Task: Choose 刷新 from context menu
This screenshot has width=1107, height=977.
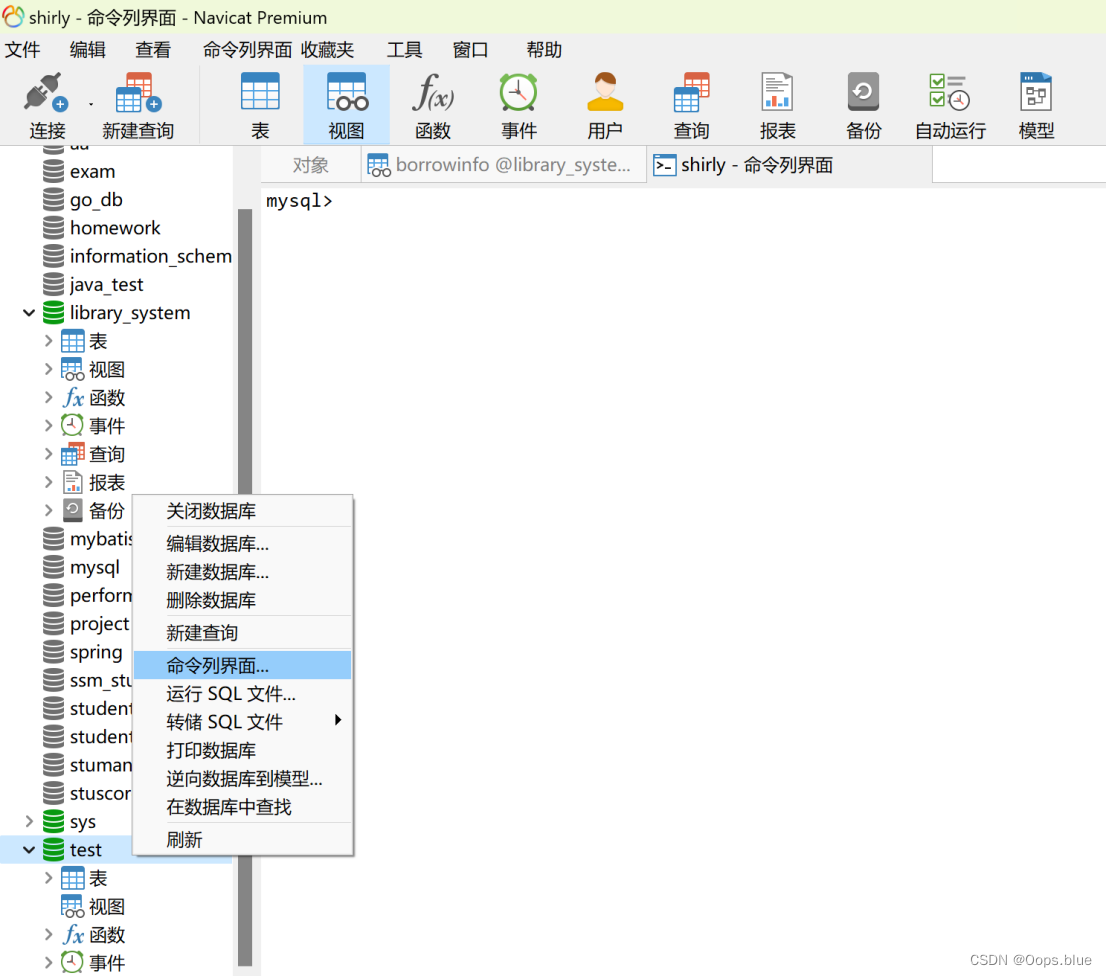Action: click(242, 840)
